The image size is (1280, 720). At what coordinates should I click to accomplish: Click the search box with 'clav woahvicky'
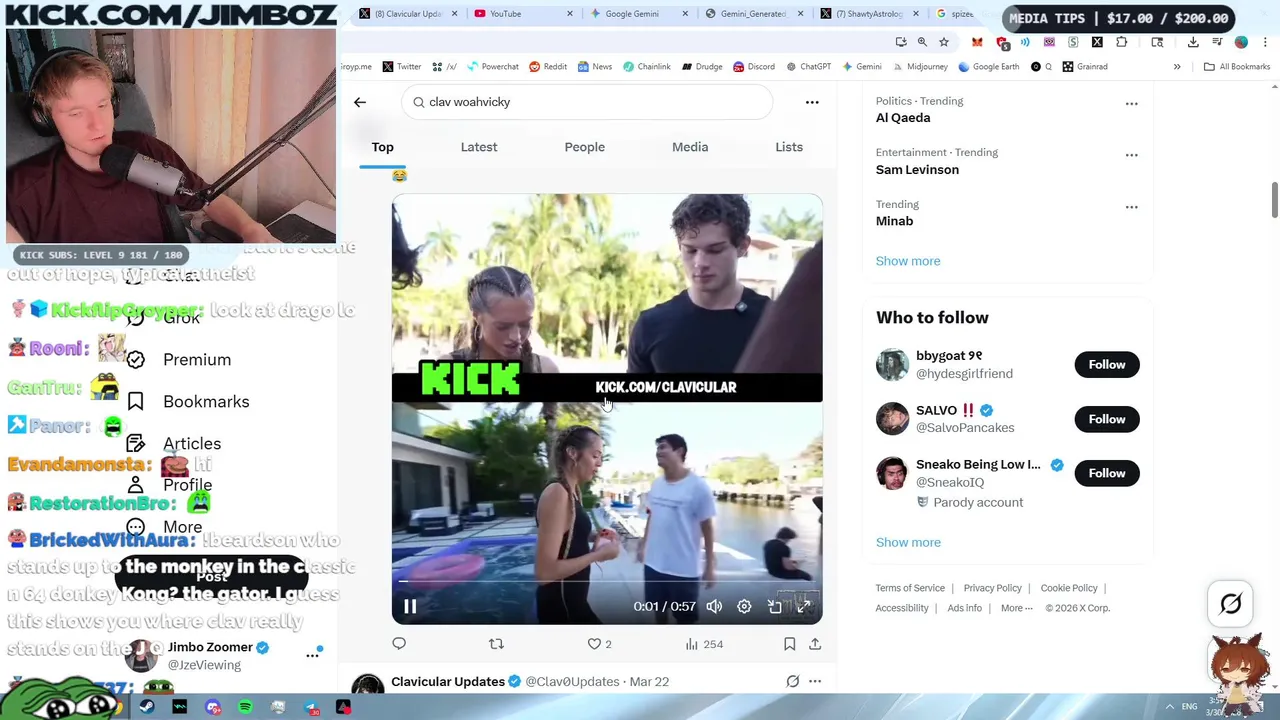click(587, 102)
